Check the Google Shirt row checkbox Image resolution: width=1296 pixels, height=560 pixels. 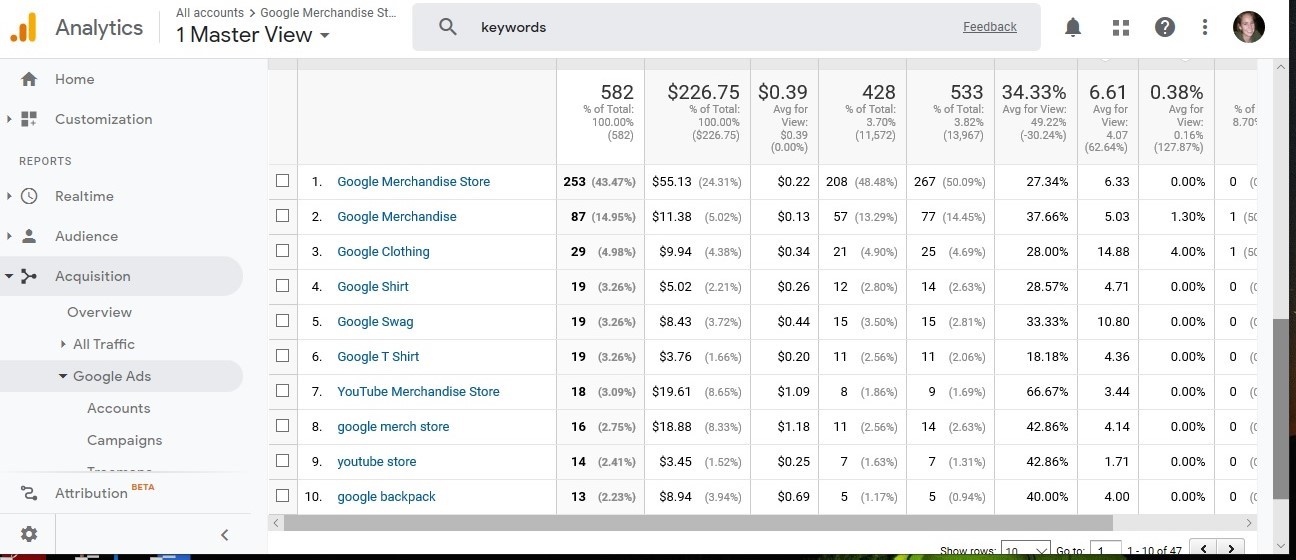click(x=282, y=286)
